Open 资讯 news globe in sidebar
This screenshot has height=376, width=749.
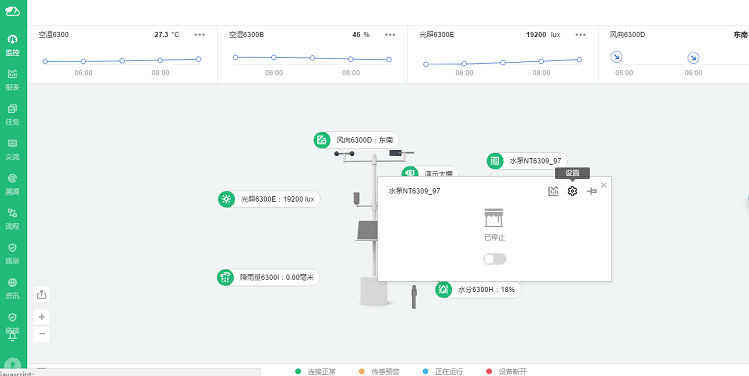(x=12, y=289)
